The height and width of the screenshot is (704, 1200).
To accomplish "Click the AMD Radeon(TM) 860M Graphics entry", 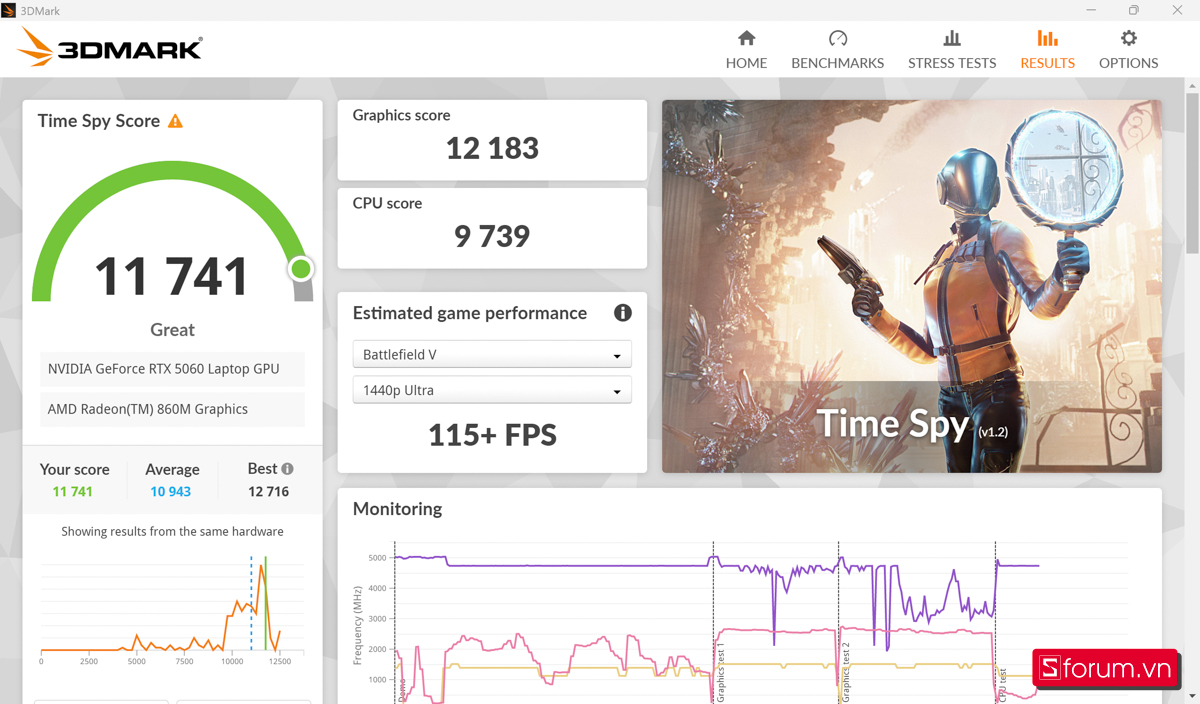I will tap(172, 409).
